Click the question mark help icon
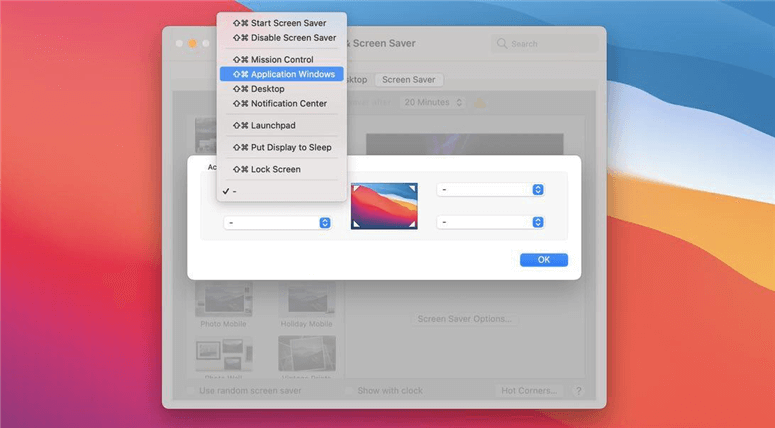This screenshot has height=428, width=775. point(578,390)
